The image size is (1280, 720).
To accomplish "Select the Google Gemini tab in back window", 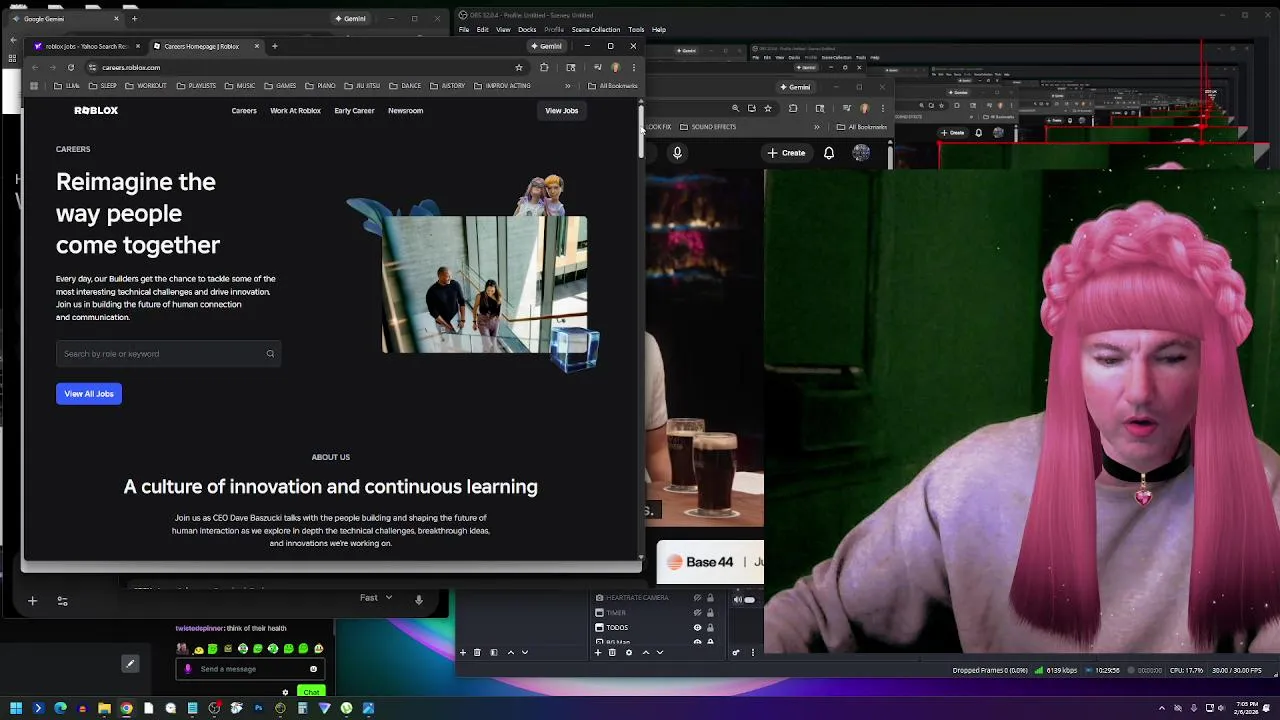I will coord(68,18).
